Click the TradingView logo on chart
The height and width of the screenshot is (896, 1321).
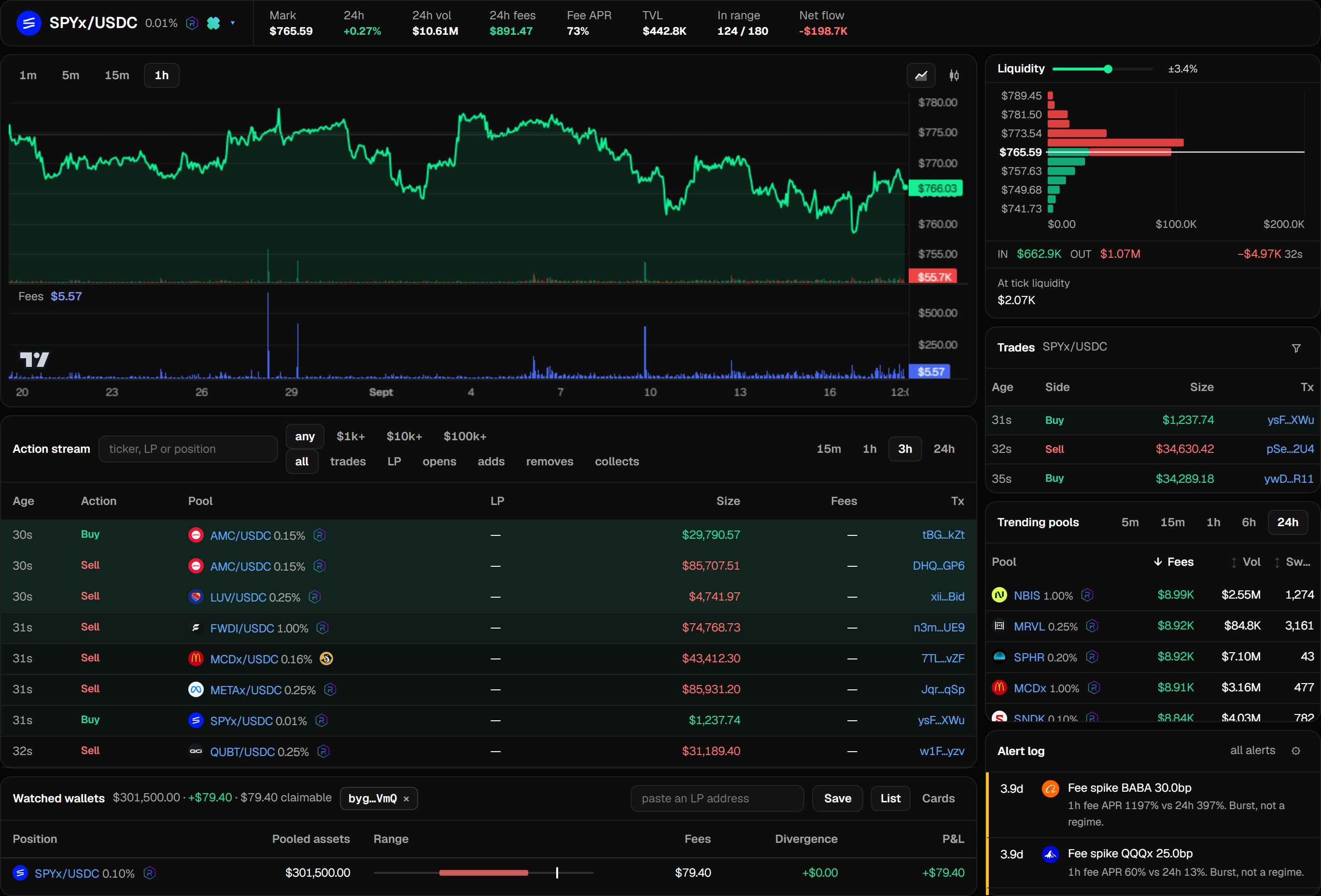35,359
